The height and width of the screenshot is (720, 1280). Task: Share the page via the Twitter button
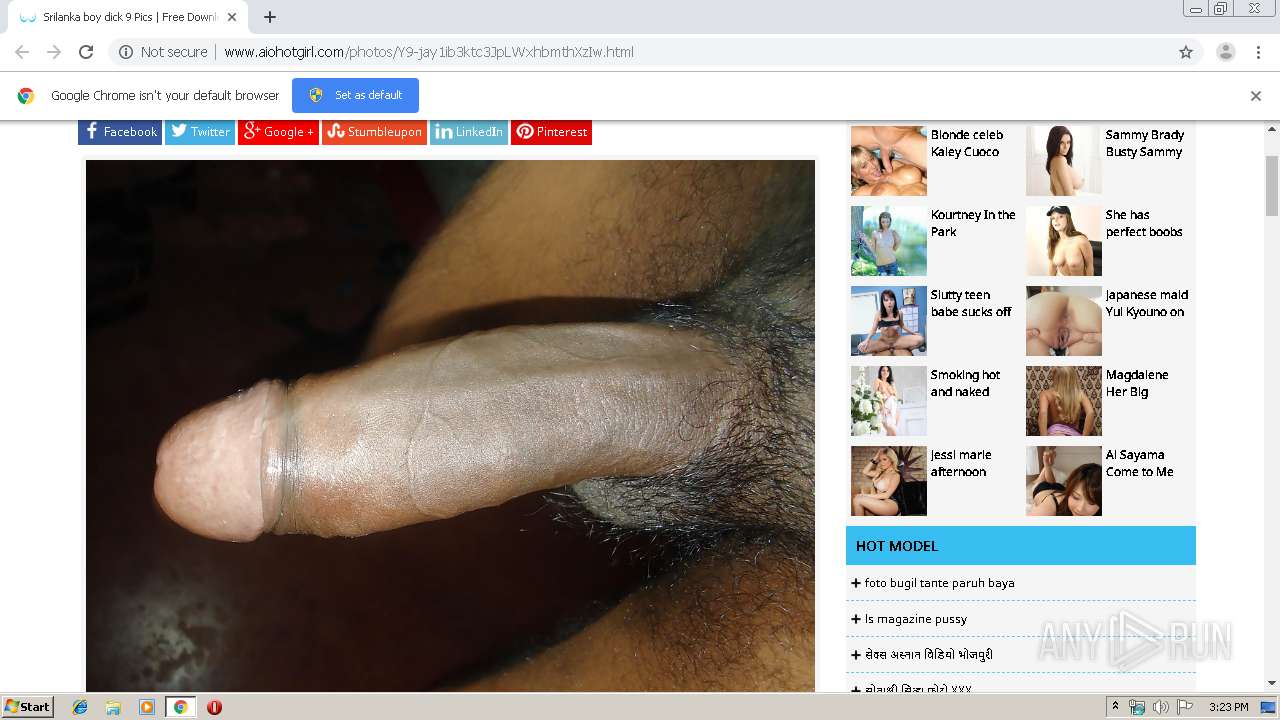tap(200, 132)
